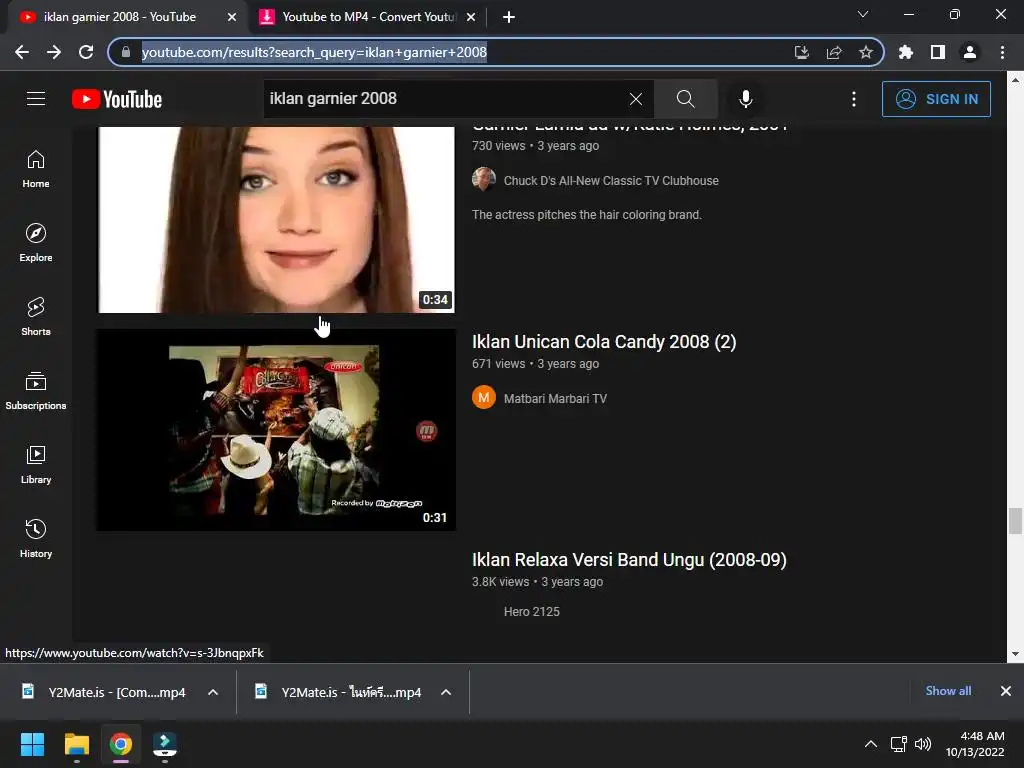Open Katie Holmes Garnier video thumbnail
The height and width of the screenshot is (768, 1024).
coord(276,219)
